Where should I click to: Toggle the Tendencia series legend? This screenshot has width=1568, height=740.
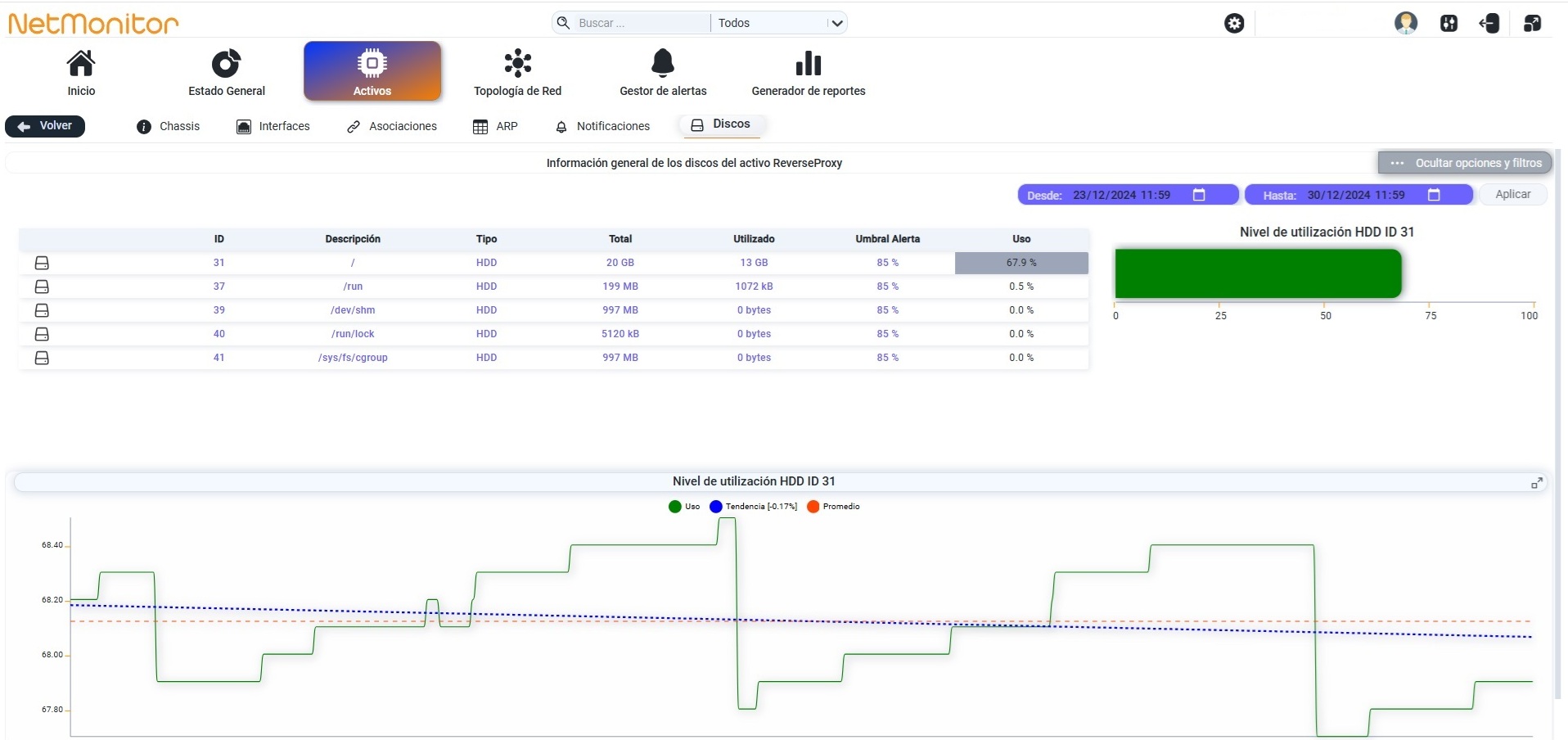tap(754, 507)
